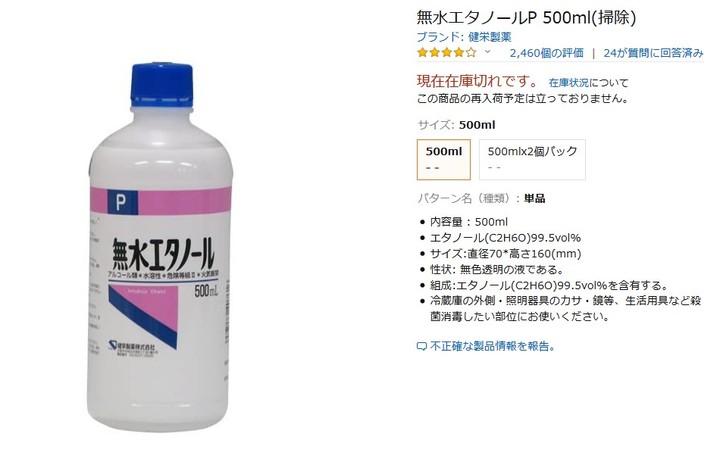Select the 500mlx2個パック size option
720x474 pixels.
[x=532, y=159]
